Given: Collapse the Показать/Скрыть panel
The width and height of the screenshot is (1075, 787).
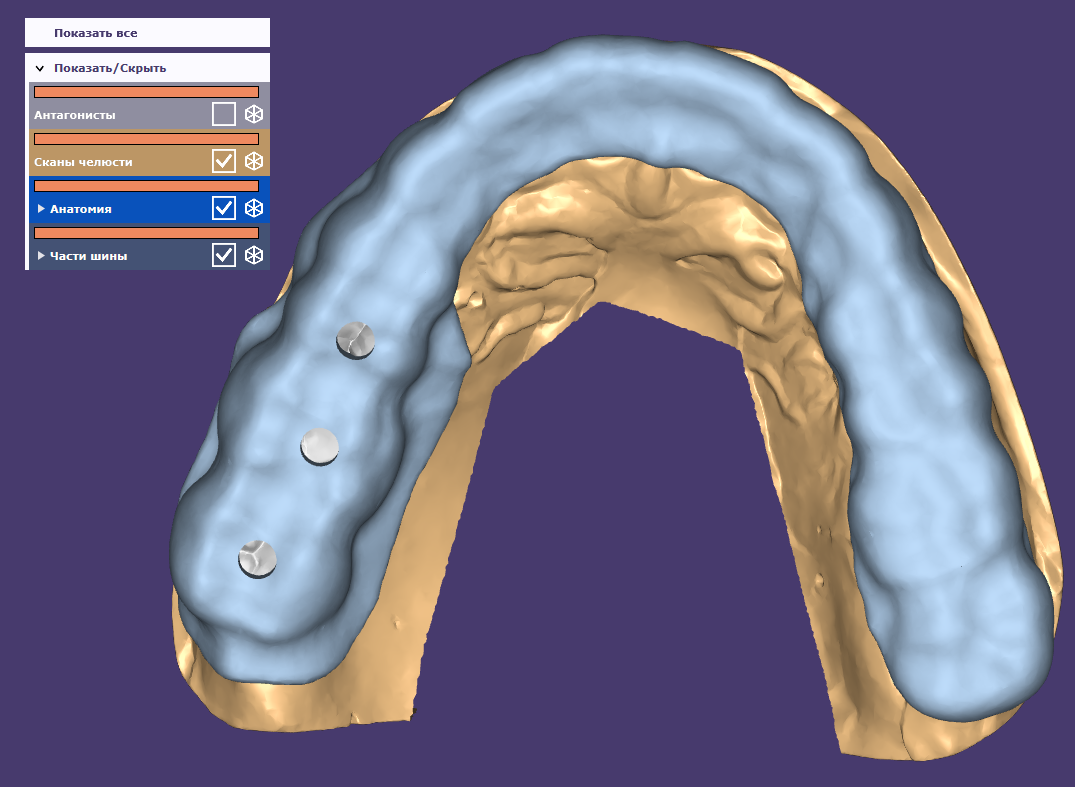Looking at the screenshot, I should [40, 69].
